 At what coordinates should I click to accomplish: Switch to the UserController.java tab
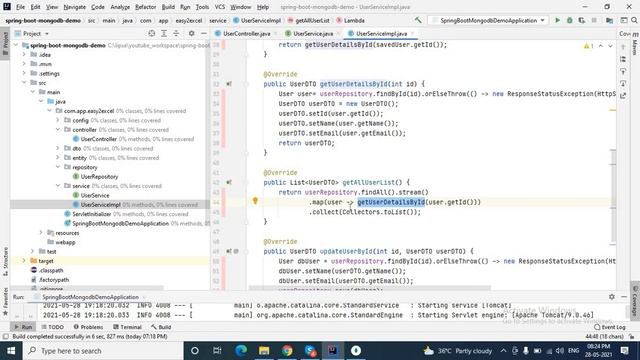pyautogui.click(x=246, y=33)
